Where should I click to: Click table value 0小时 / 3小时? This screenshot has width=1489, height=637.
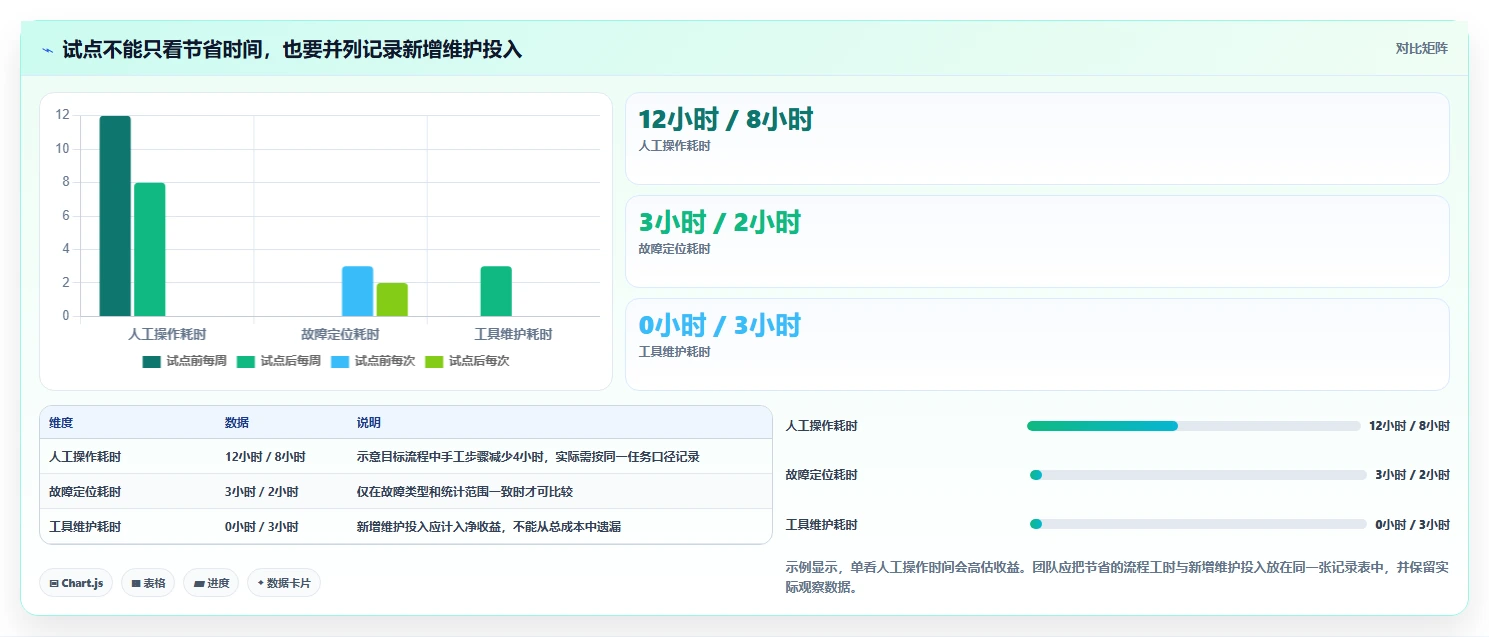pos(261,527)
